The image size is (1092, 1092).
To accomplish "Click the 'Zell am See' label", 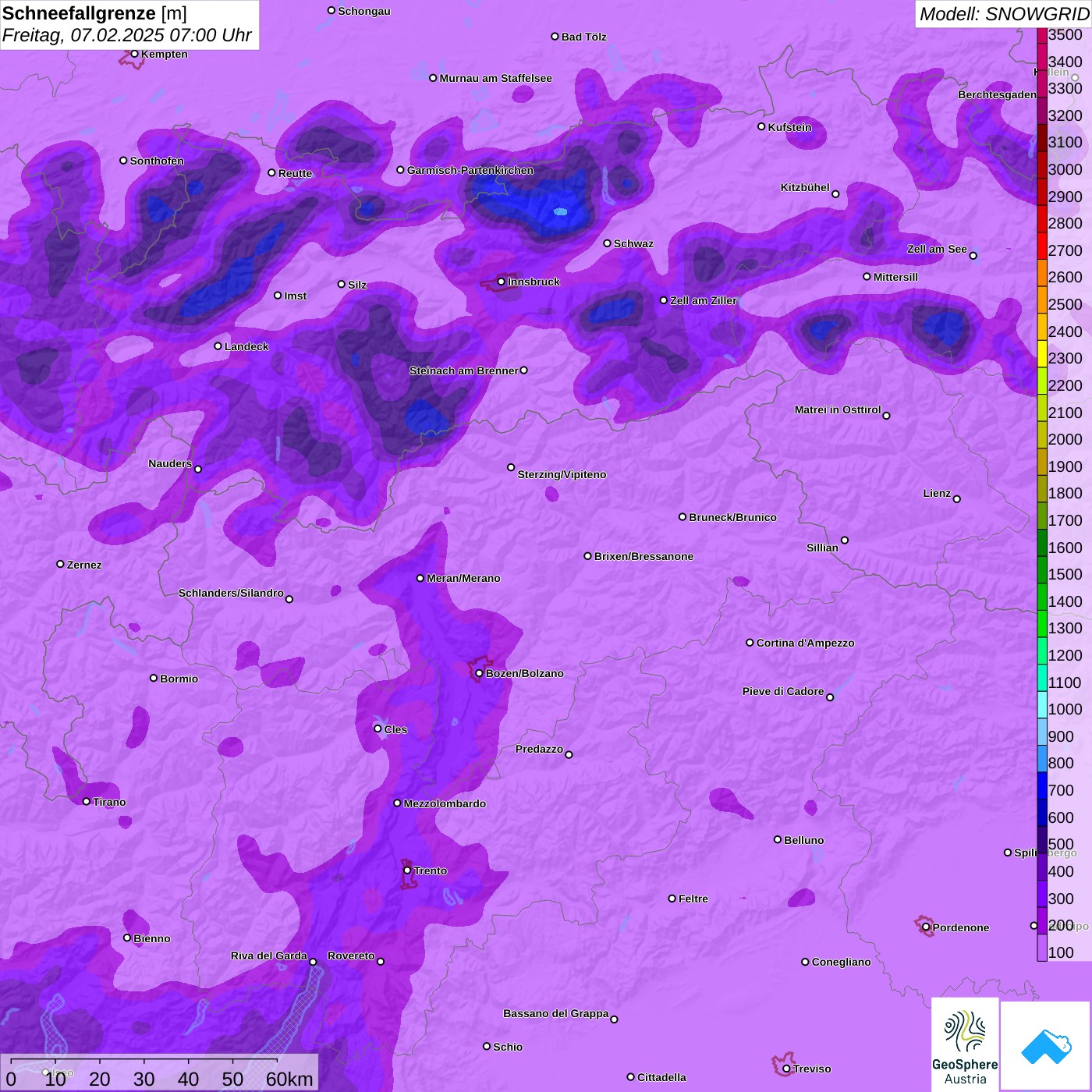I will (x=937, y=249).
